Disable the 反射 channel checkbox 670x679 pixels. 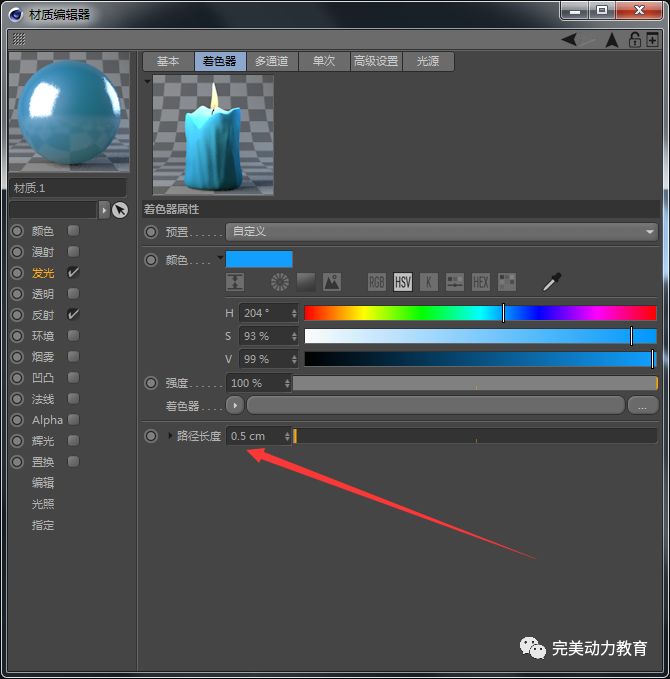coord(73,315)
